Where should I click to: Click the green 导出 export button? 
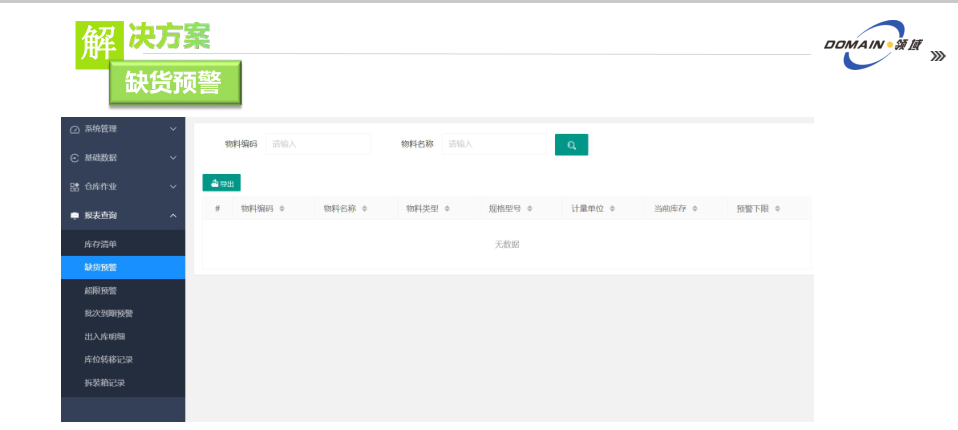coord(222,183)
